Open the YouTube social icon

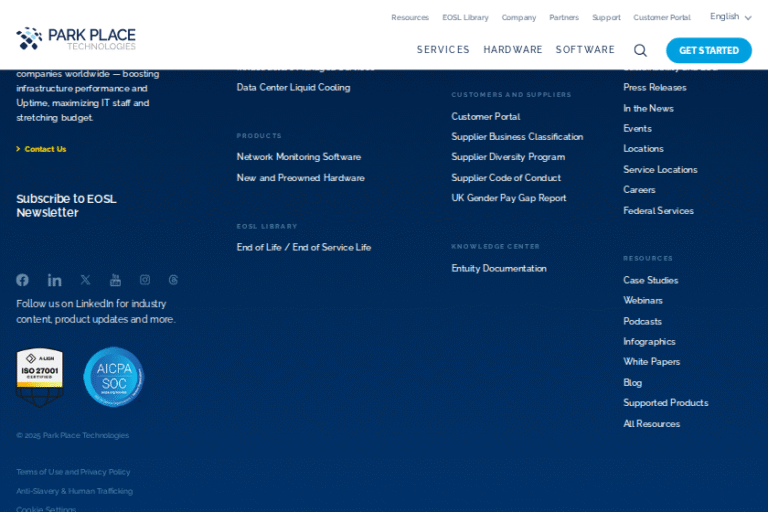click(x=115, y=280)
